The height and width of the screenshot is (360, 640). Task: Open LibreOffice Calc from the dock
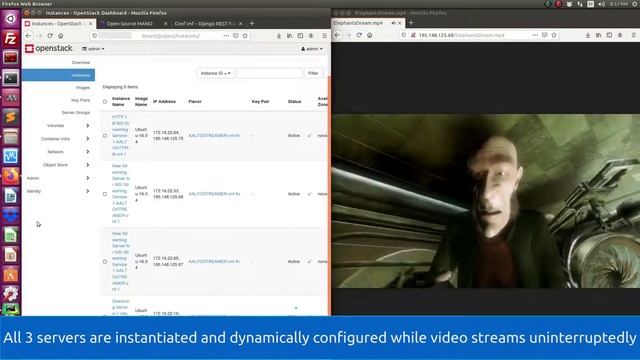point(11,235)
